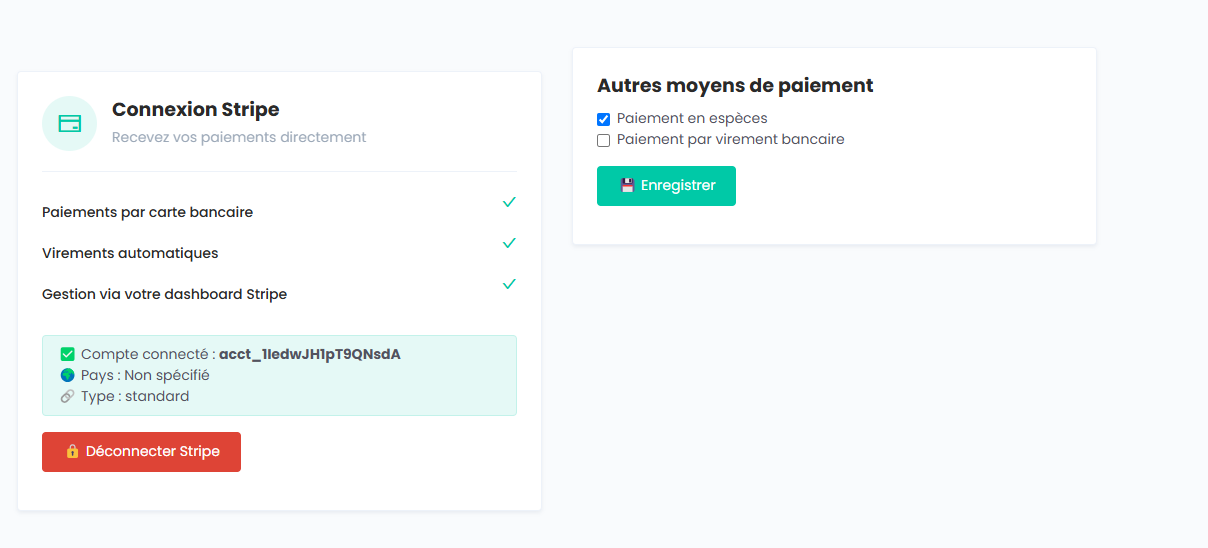Click the globe icon next to Pays

click(68, 375)
